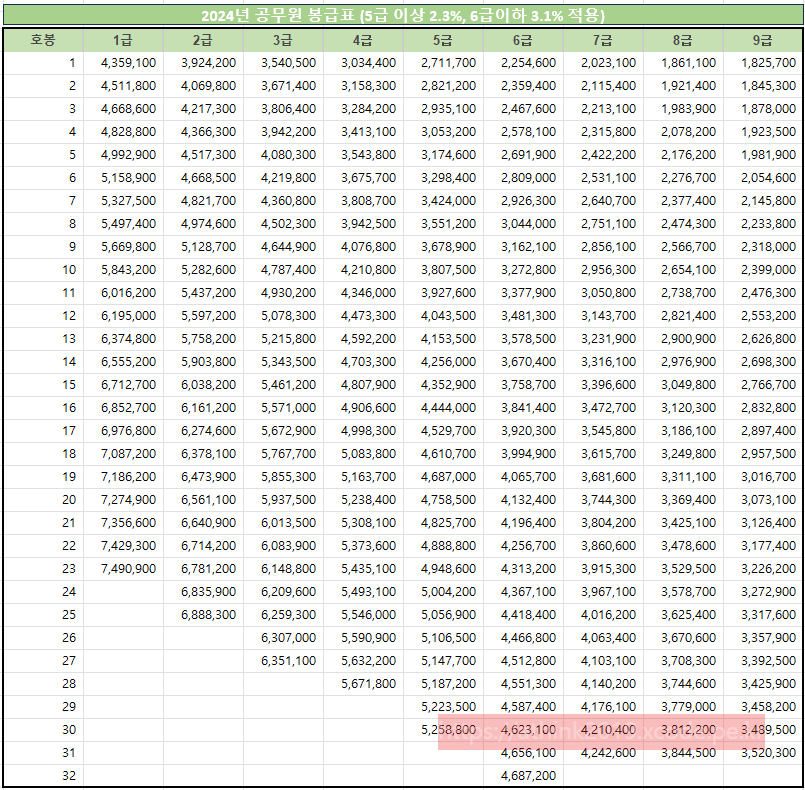Select cell with value 3,841,400
The image size is (805, 790).
coord(523,408)
